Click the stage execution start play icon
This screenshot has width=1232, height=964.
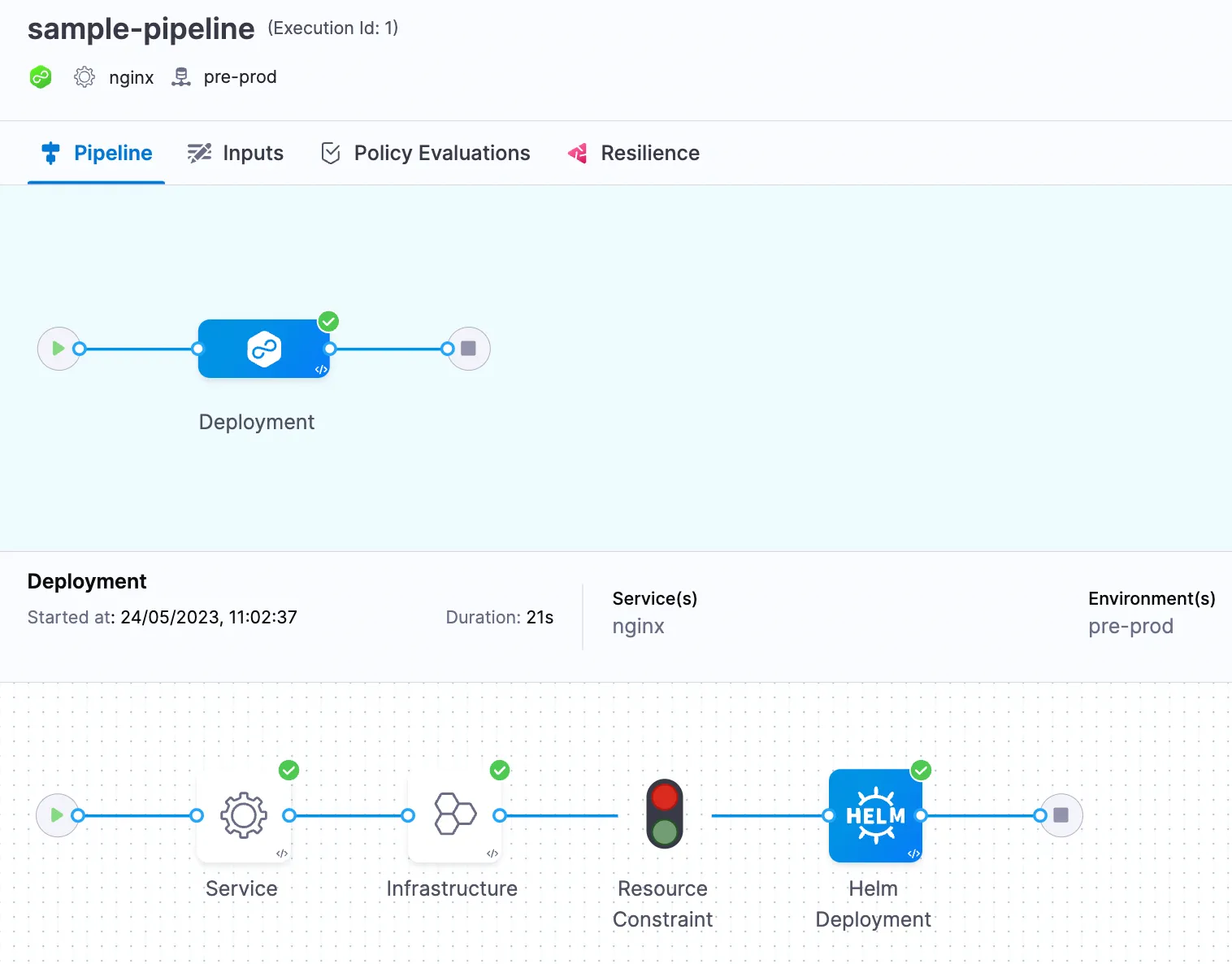point(57,815)
